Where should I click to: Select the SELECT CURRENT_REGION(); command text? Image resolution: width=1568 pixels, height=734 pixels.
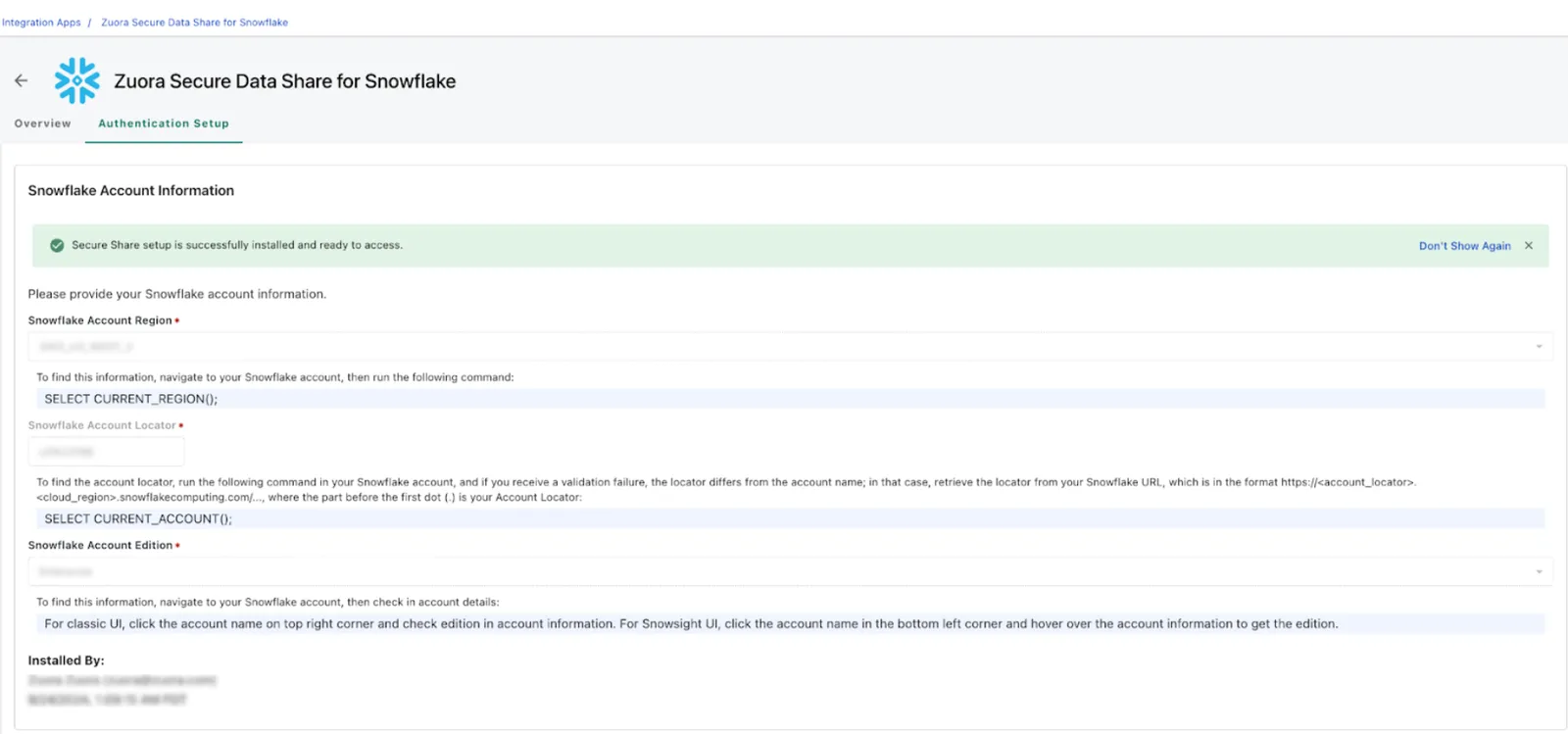pos(131,399)
